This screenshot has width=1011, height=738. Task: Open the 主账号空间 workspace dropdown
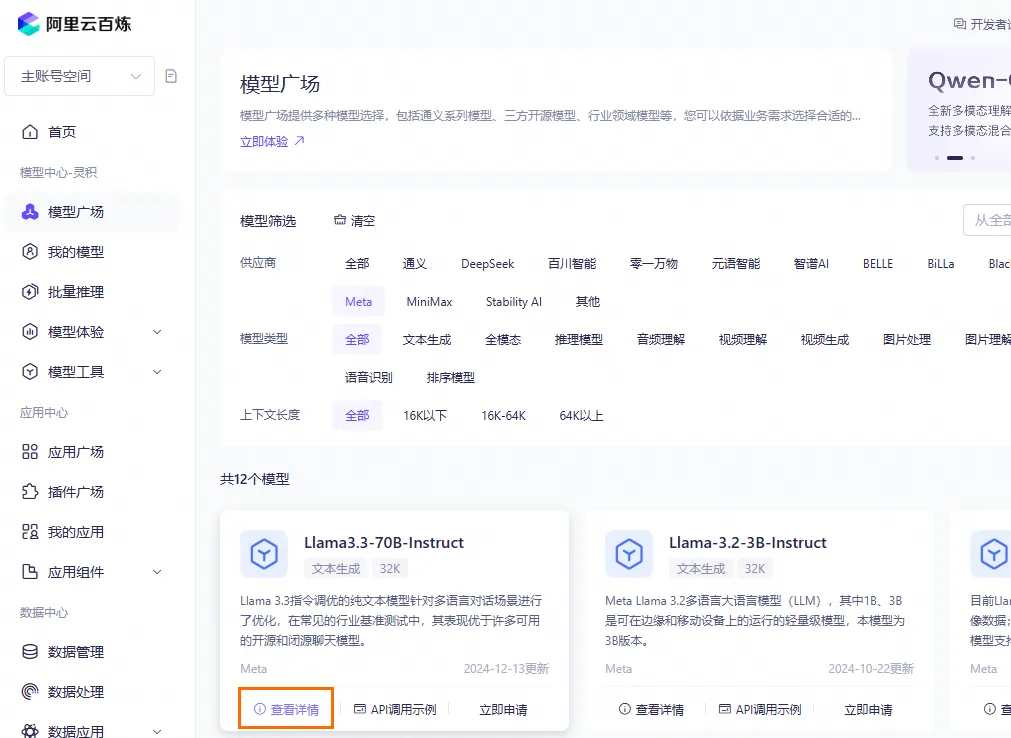pos(79,76)
